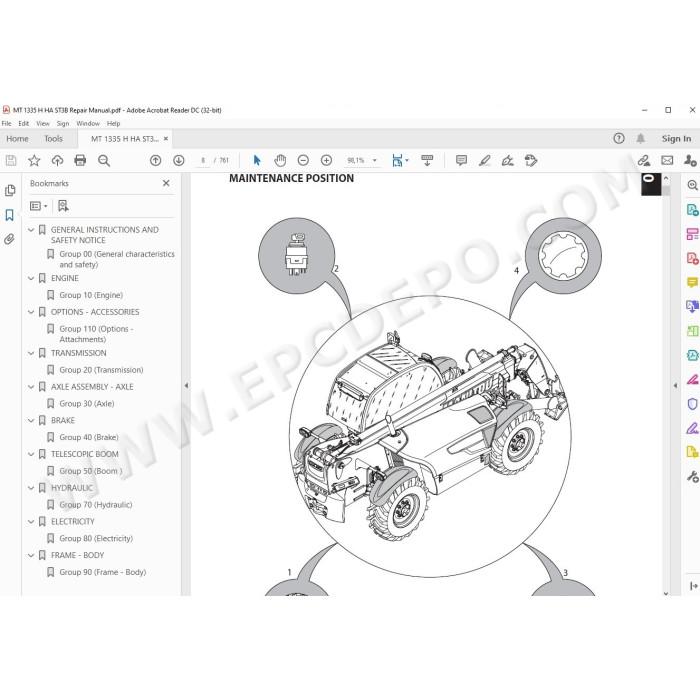Open the Help menu
This screenshot has height=700, width=700.
[x=113, y=124]
